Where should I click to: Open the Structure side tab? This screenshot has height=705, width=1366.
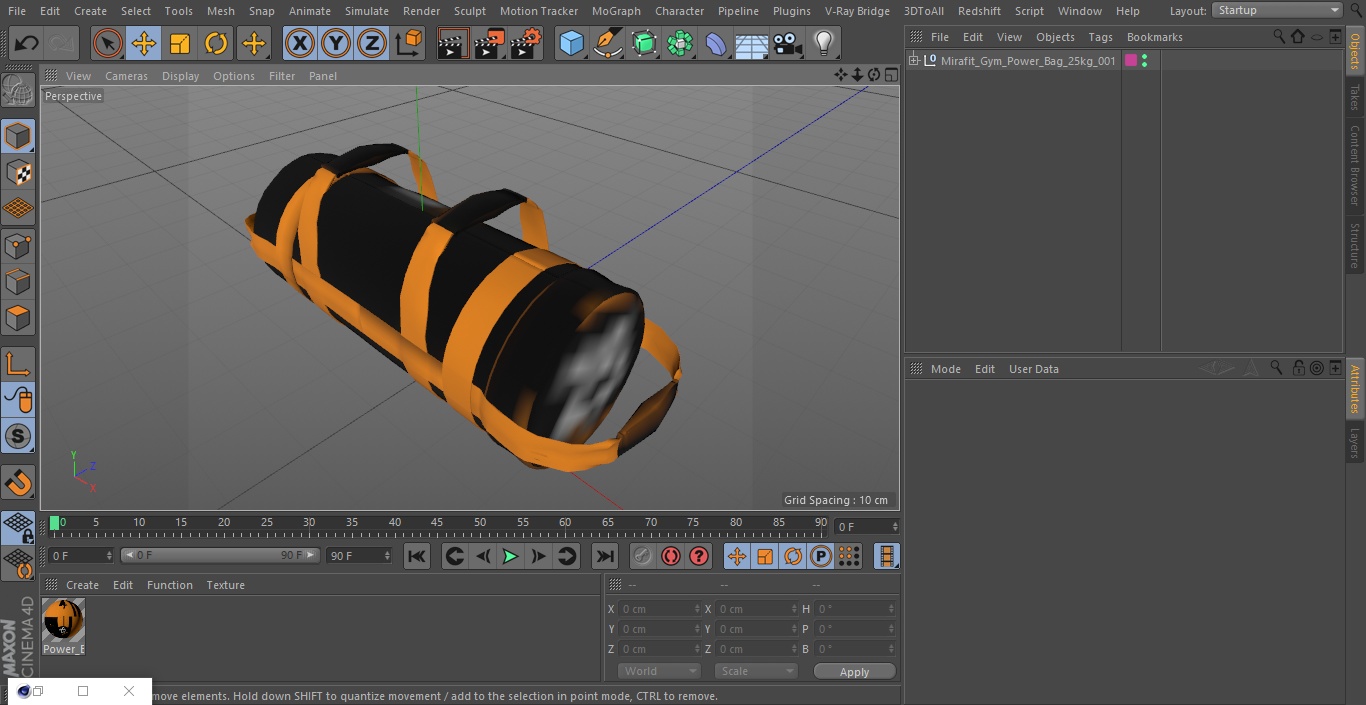click(x=1355, y=245)
